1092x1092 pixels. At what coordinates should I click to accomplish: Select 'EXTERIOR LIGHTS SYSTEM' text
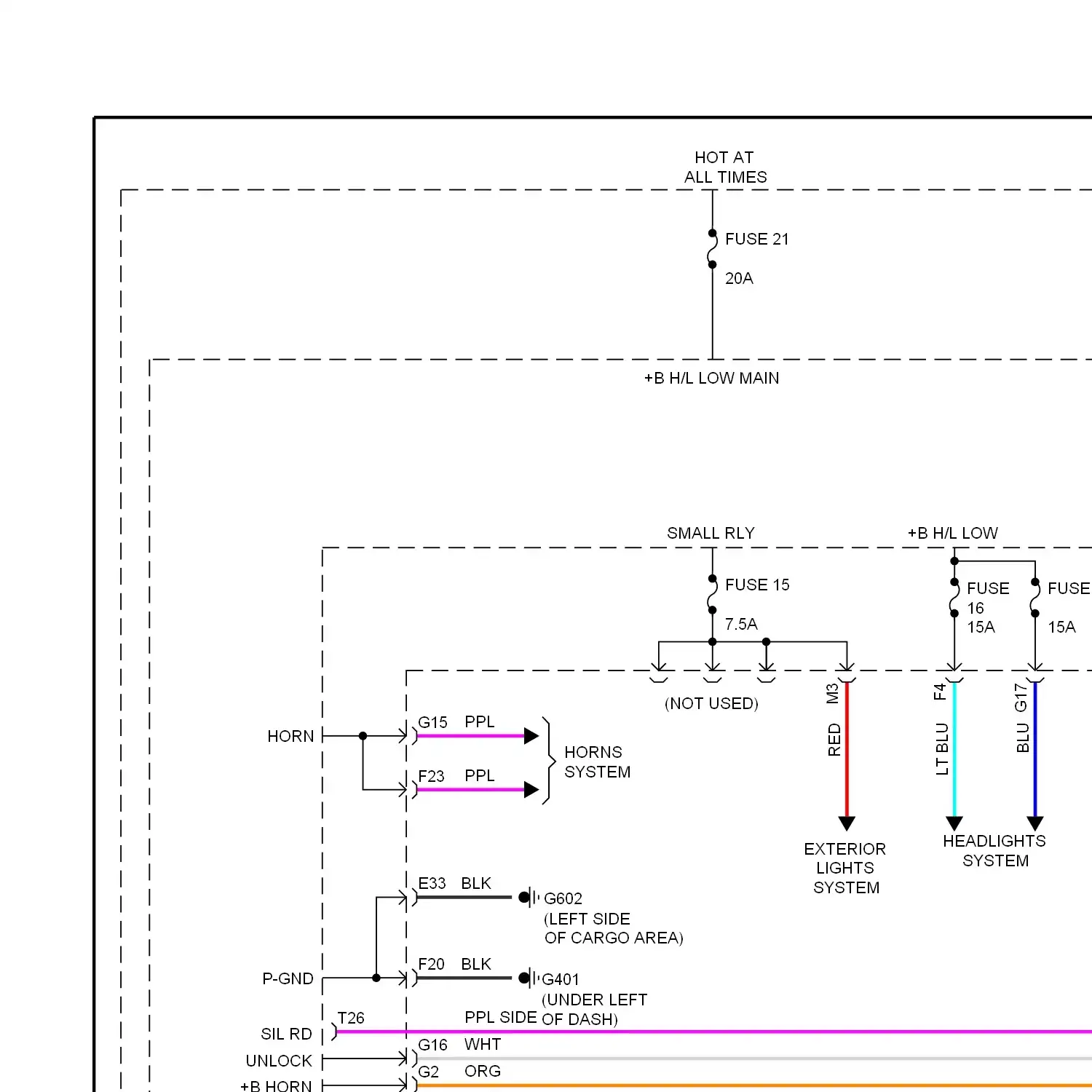845,868
